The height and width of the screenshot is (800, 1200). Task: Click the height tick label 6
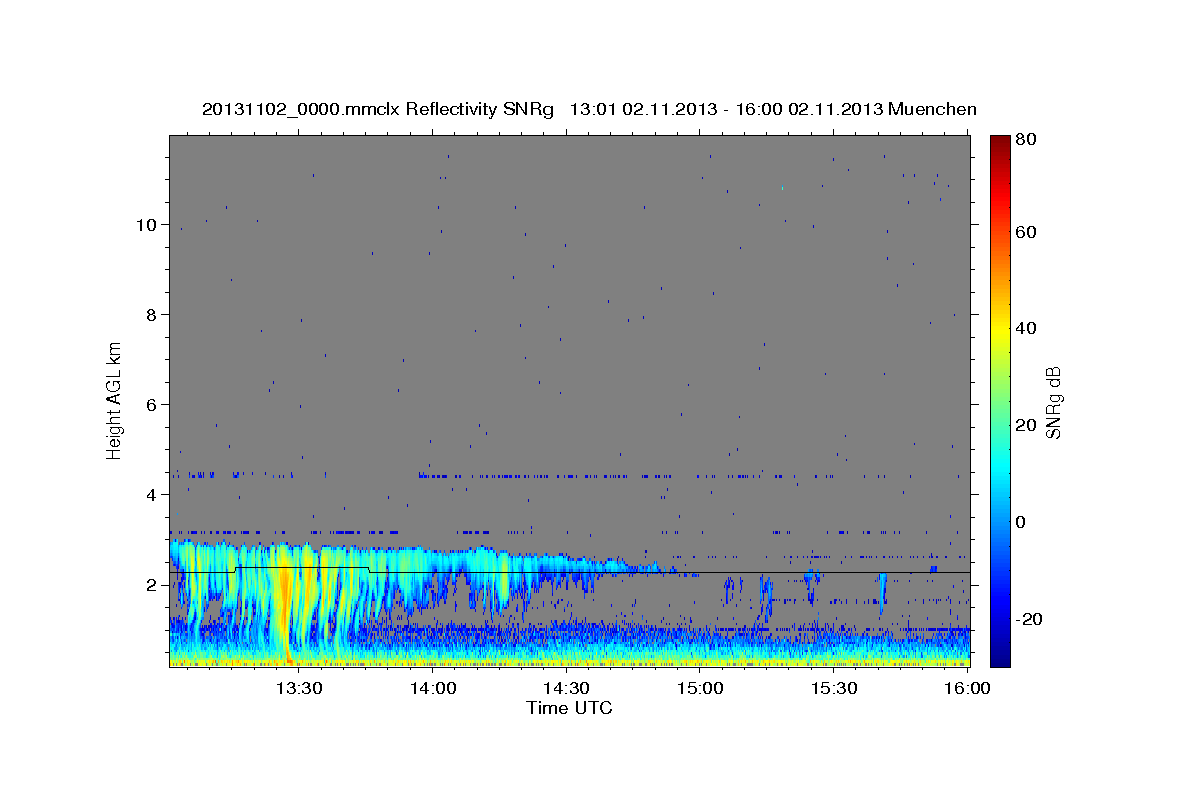[152, 405]
